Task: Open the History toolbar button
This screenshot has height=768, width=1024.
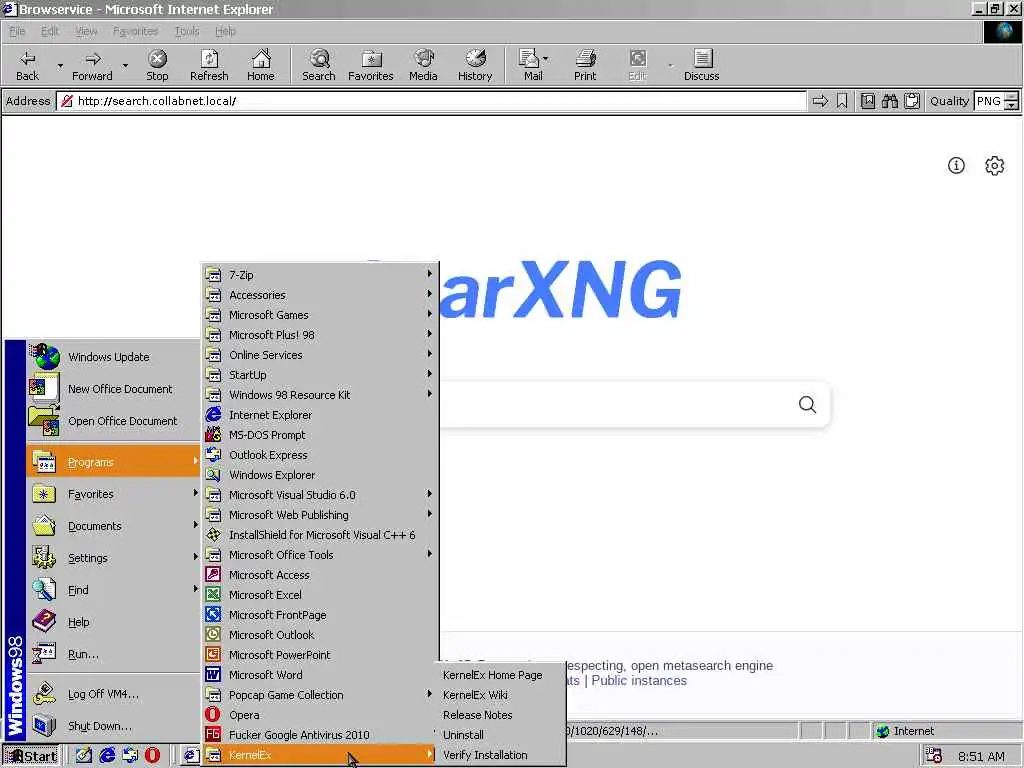Action: pos(475,65)
